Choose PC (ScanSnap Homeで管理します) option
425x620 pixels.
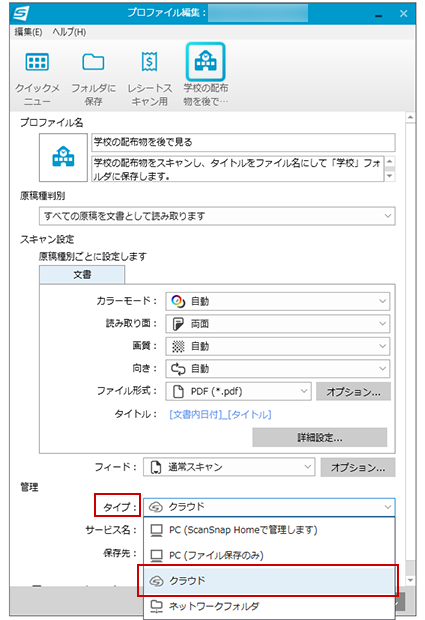[x=269, y=530]
